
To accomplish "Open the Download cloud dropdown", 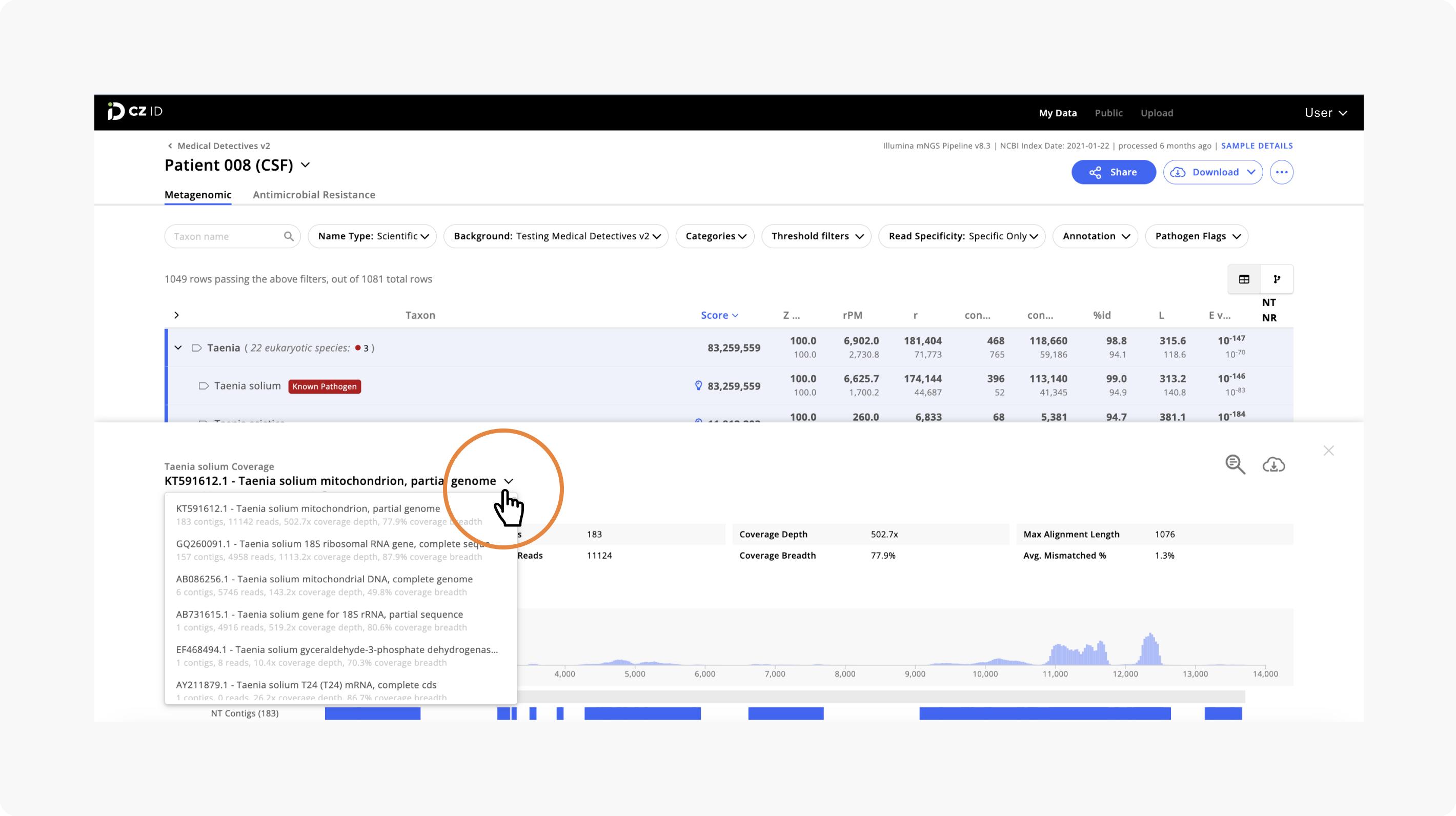I will (x=1212, y=172).
